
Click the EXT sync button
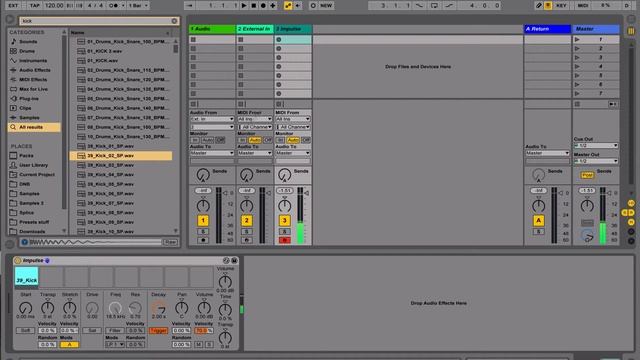click(13, 6)
